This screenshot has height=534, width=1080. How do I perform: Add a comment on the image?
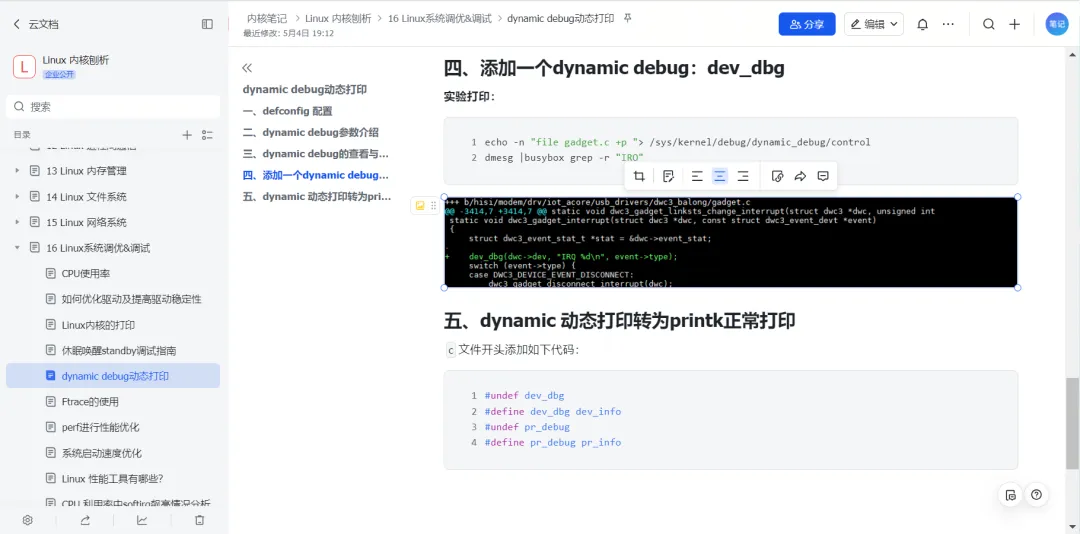click(x=822, y=176)
